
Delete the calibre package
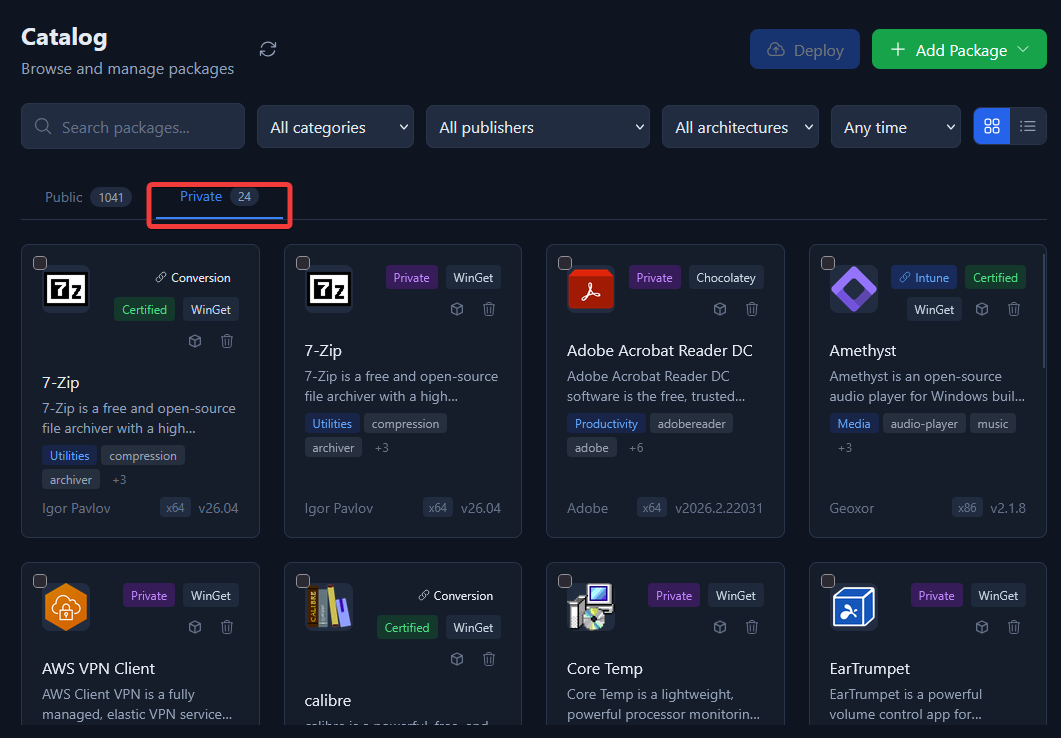489,659
